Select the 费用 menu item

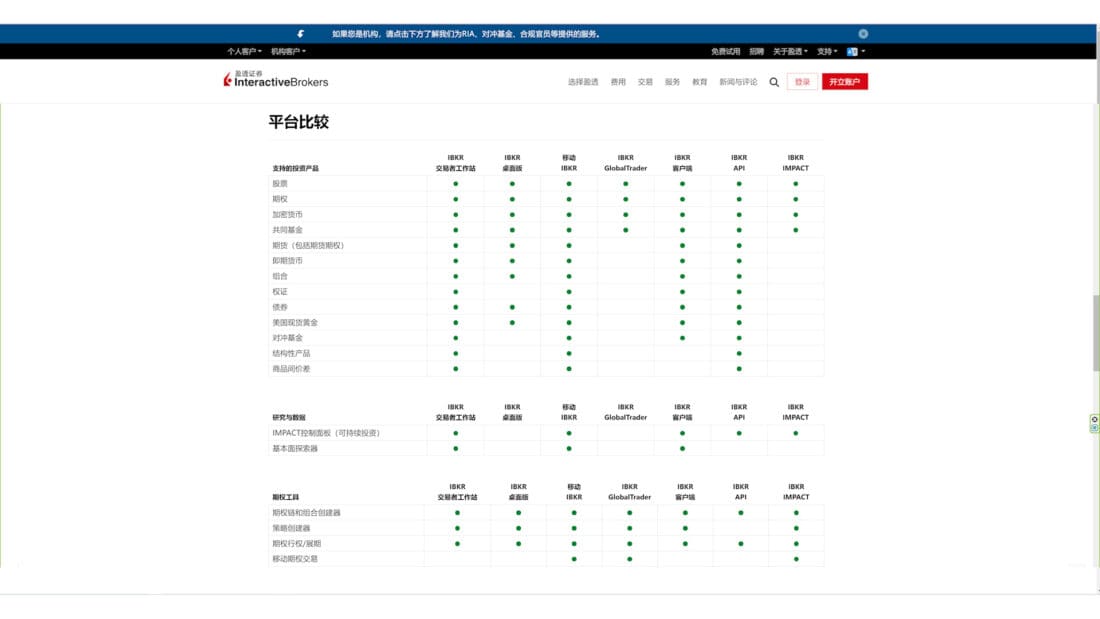pos(618,82)
